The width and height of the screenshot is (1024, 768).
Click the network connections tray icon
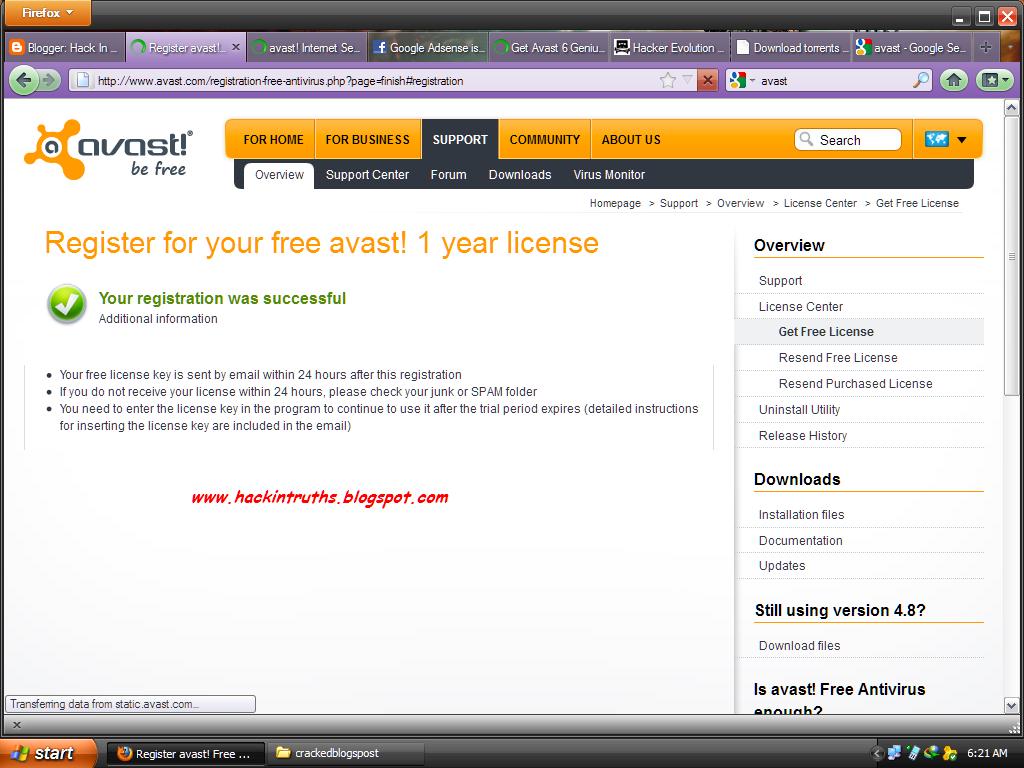coord(893,752)
